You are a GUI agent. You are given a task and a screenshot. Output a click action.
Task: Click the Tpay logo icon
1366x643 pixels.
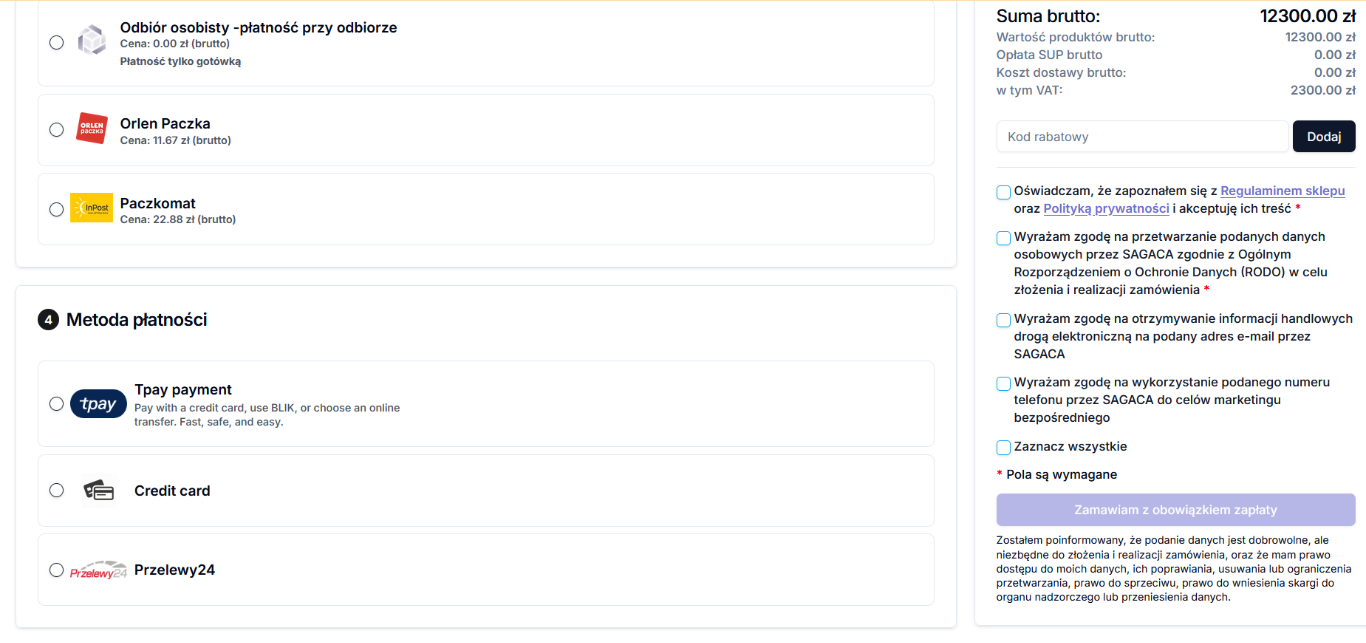[x=98, y=404]
